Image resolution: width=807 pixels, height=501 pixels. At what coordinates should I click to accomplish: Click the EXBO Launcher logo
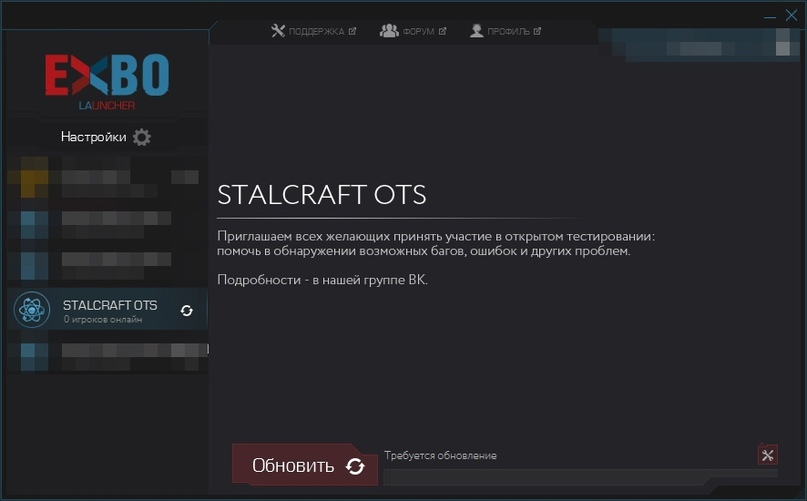(x=107, y=82)
